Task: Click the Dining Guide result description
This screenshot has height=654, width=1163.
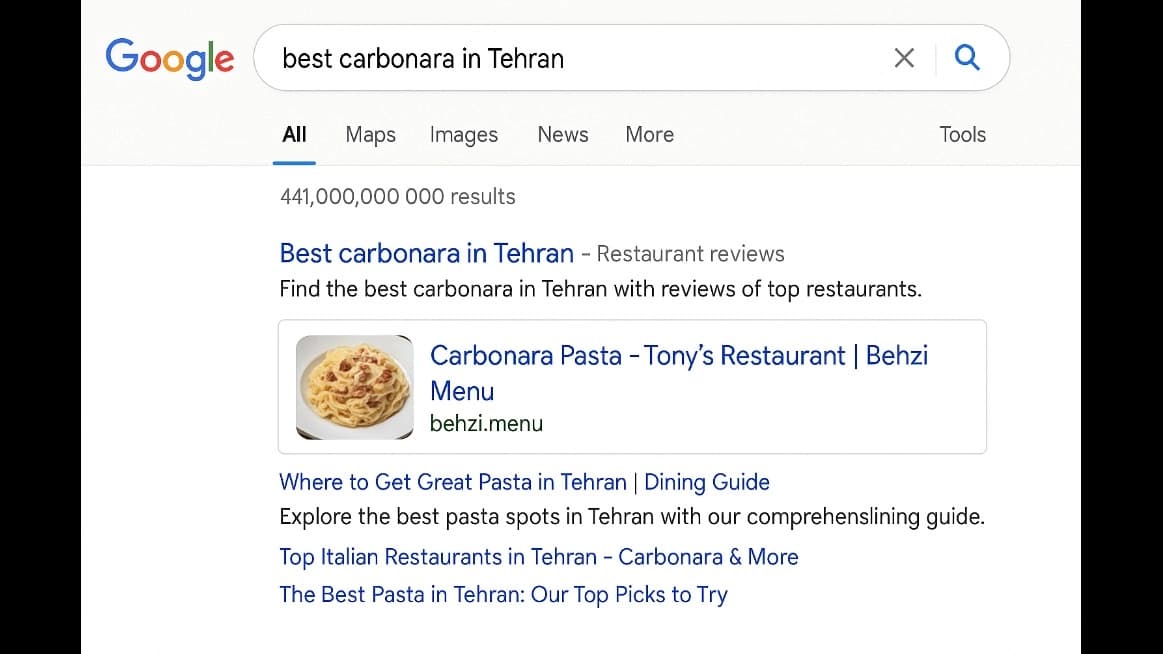Action: point(632,517)
